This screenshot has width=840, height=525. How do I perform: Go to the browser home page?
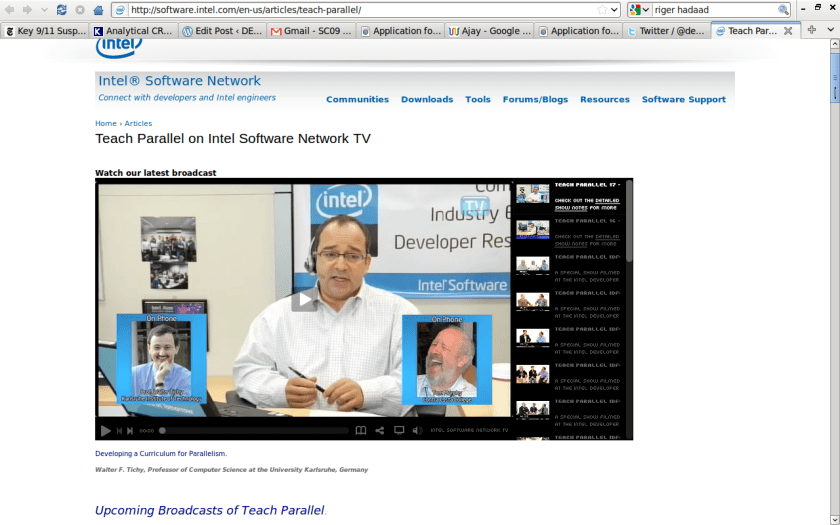[x=98, y=10]
